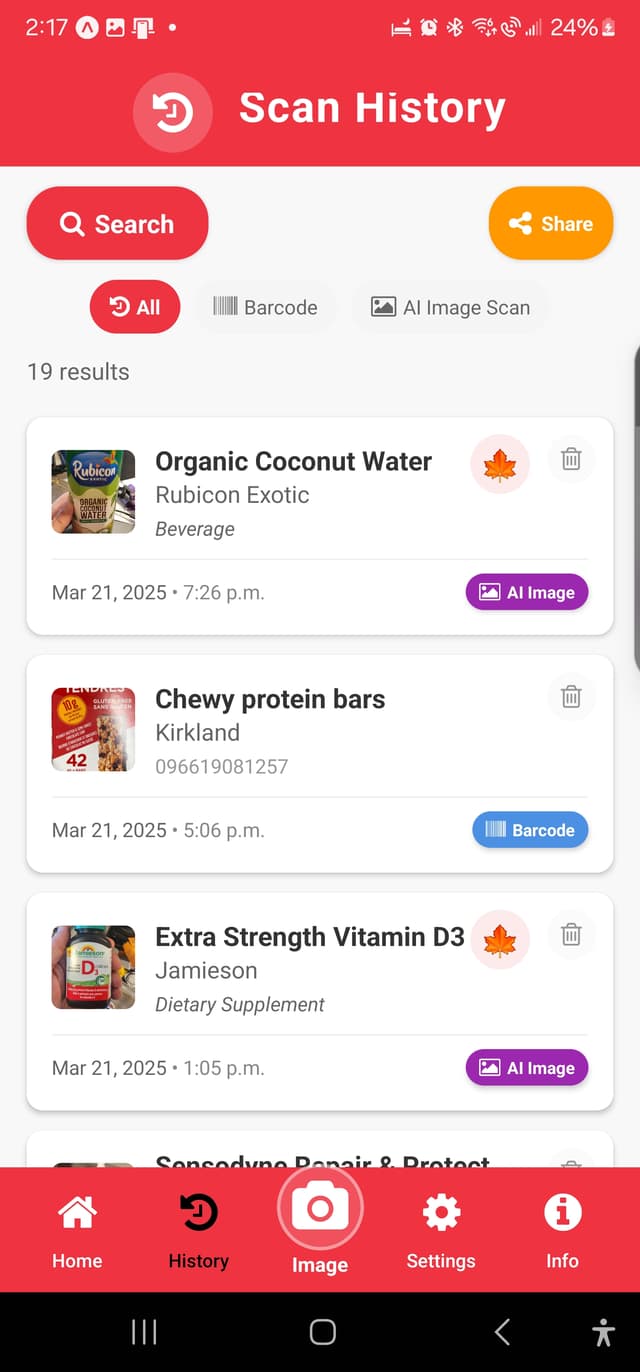Viewport: 640px width, 1372px height.
Task: Delete the Organic Coconut Water scan entry
Action: click(571, 459)
